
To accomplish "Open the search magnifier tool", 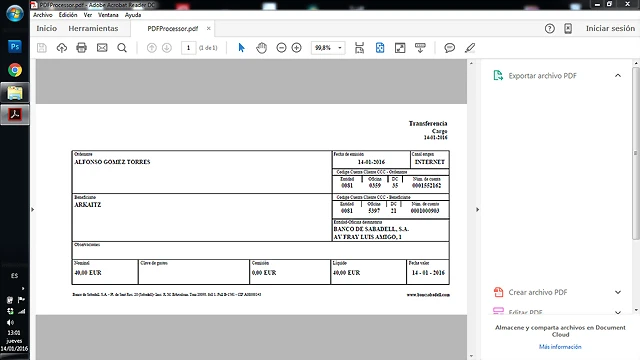I will click(x=122, y=48).
